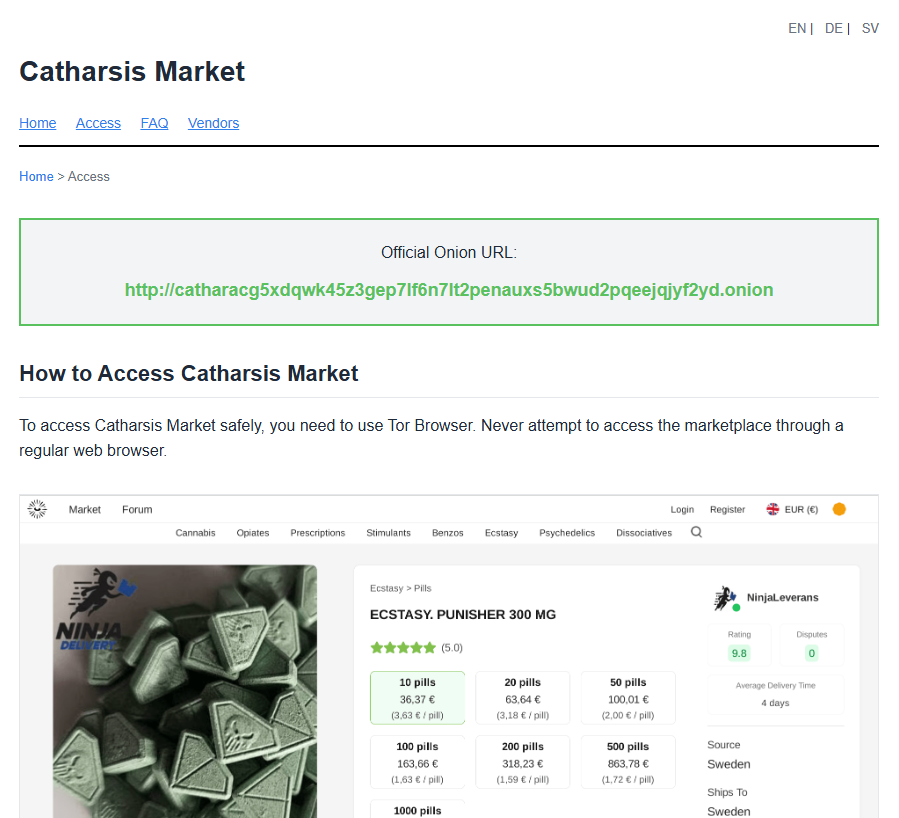Open the Home navigation link
Image resolution: width=899 pixels, height=818 pixels.
37,123
